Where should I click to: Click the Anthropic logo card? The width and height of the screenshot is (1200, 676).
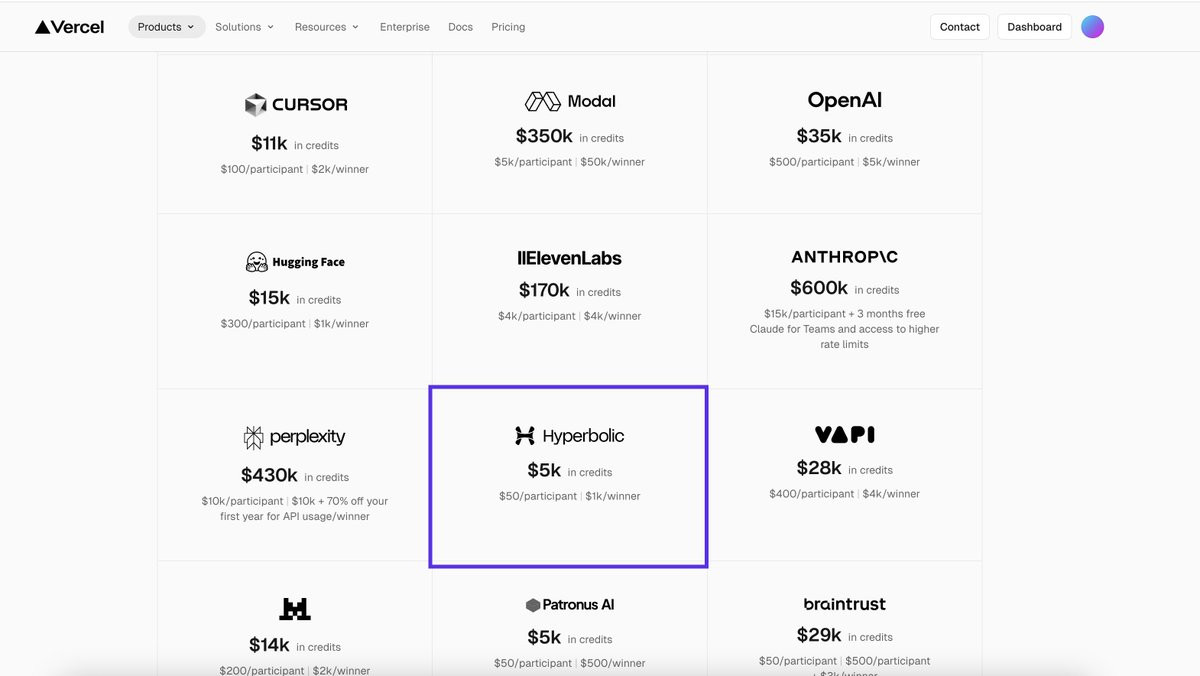[845, 301]
